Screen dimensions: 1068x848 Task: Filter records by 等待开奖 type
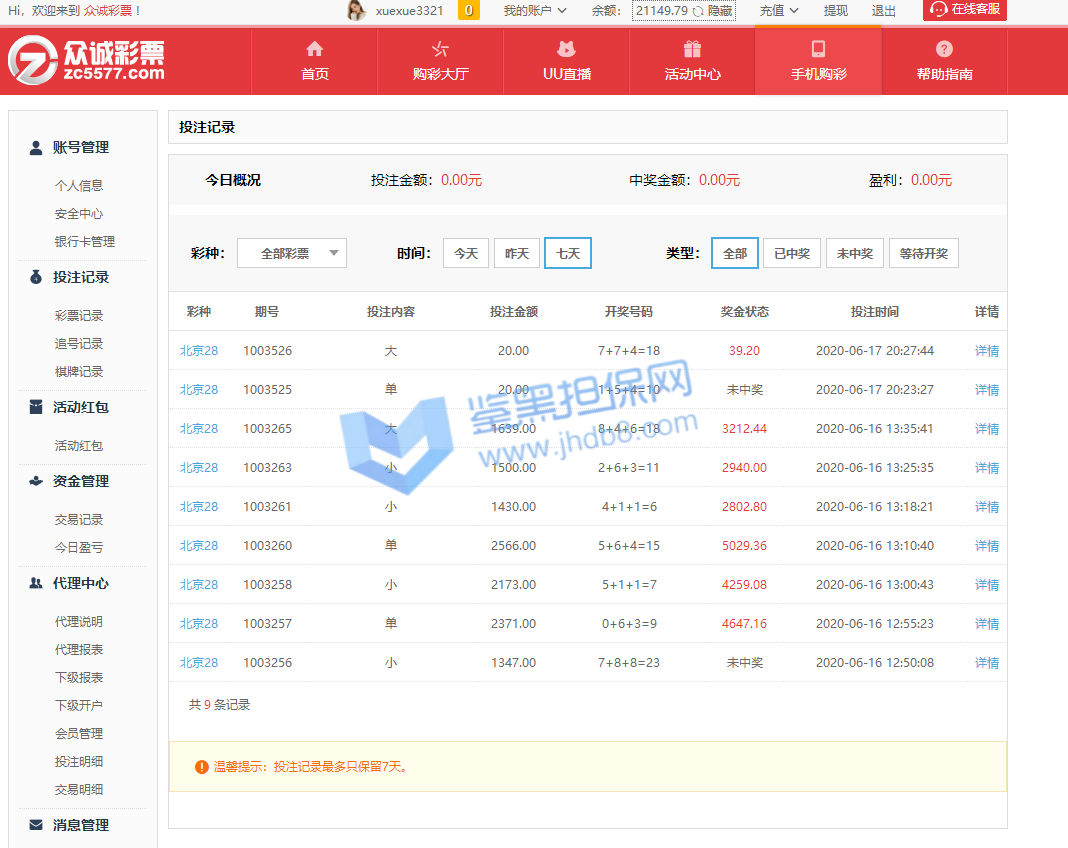923,254
